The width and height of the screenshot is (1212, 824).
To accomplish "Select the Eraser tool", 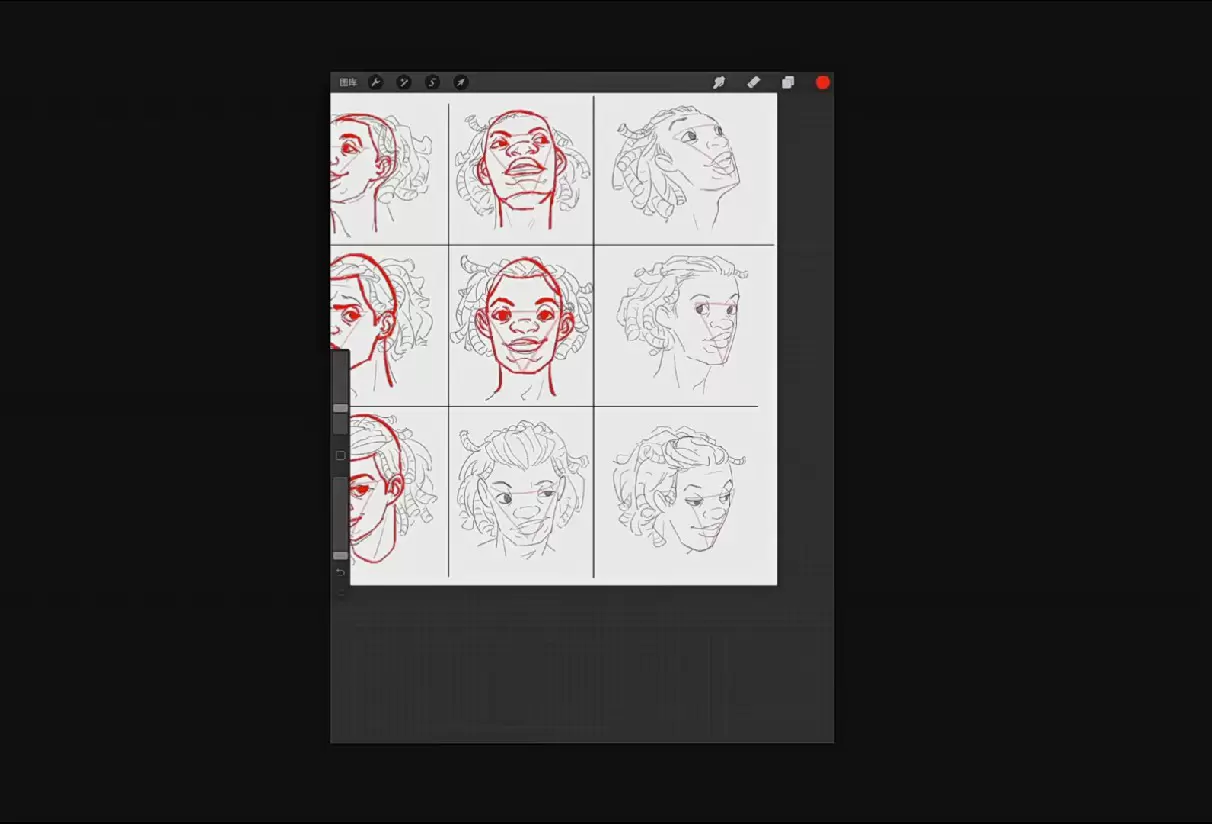I will [x=754, y=83].
